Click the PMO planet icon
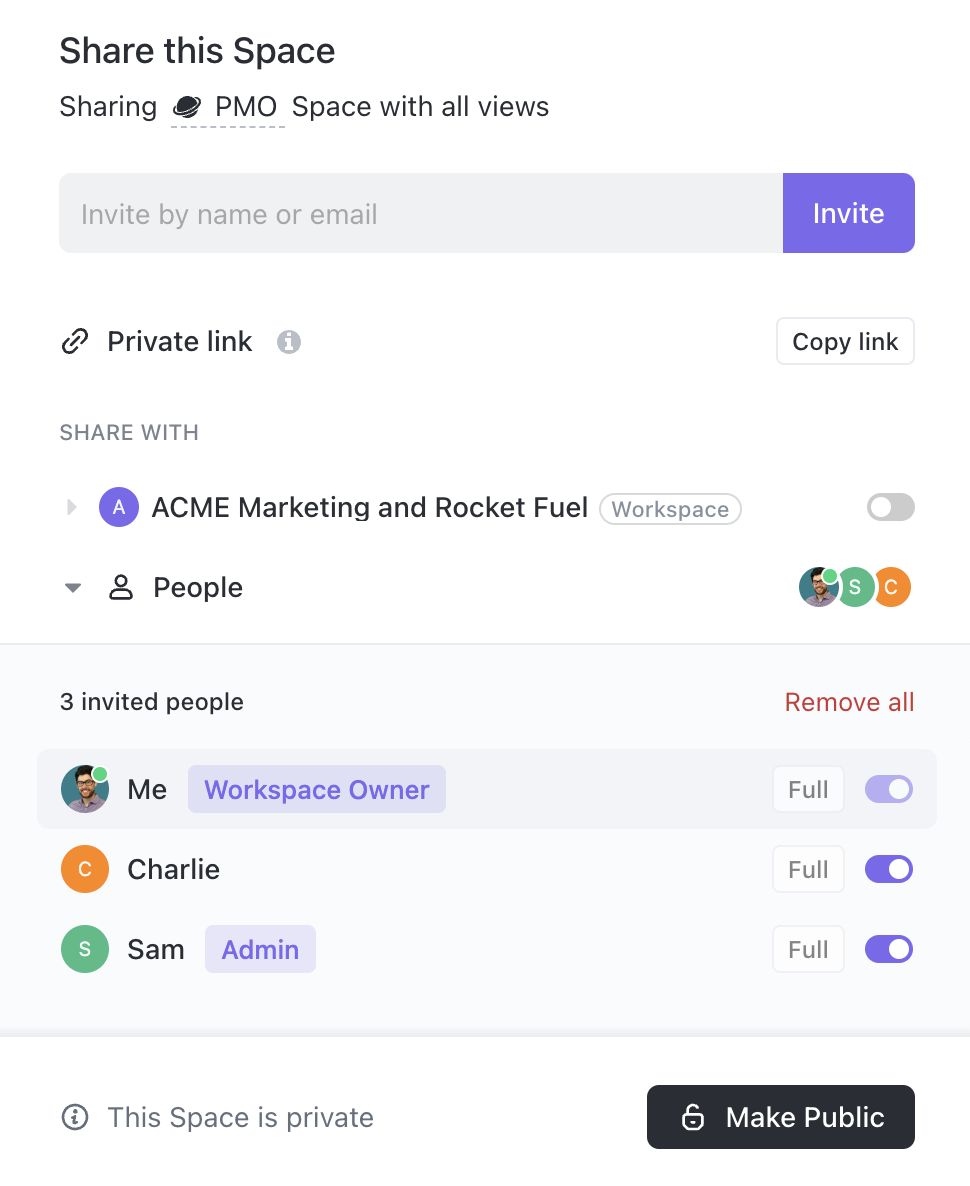The width and height of the screenshot is (970, 1186). point(187,107)
